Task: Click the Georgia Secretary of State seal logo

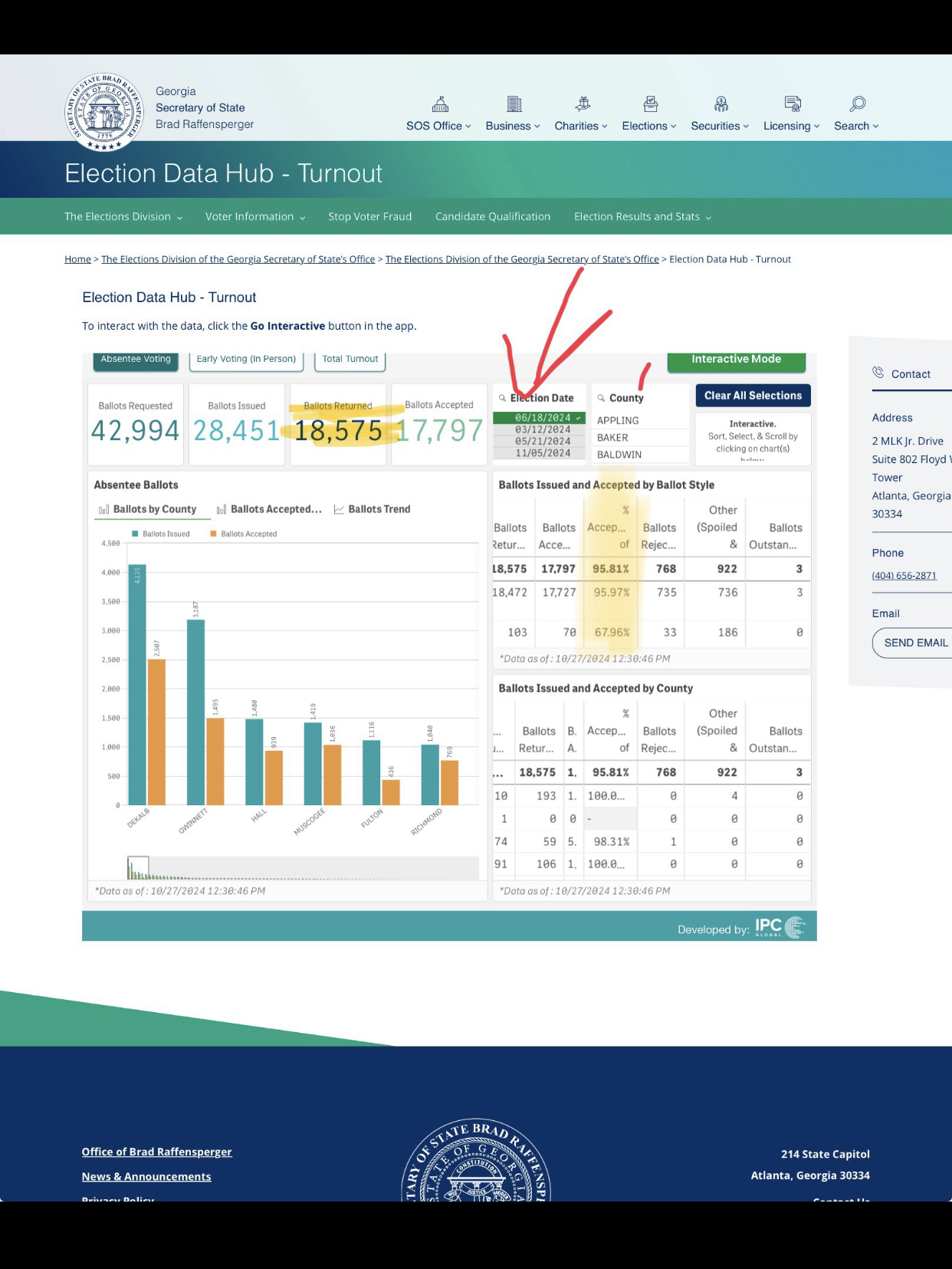Action: (104, 112)
